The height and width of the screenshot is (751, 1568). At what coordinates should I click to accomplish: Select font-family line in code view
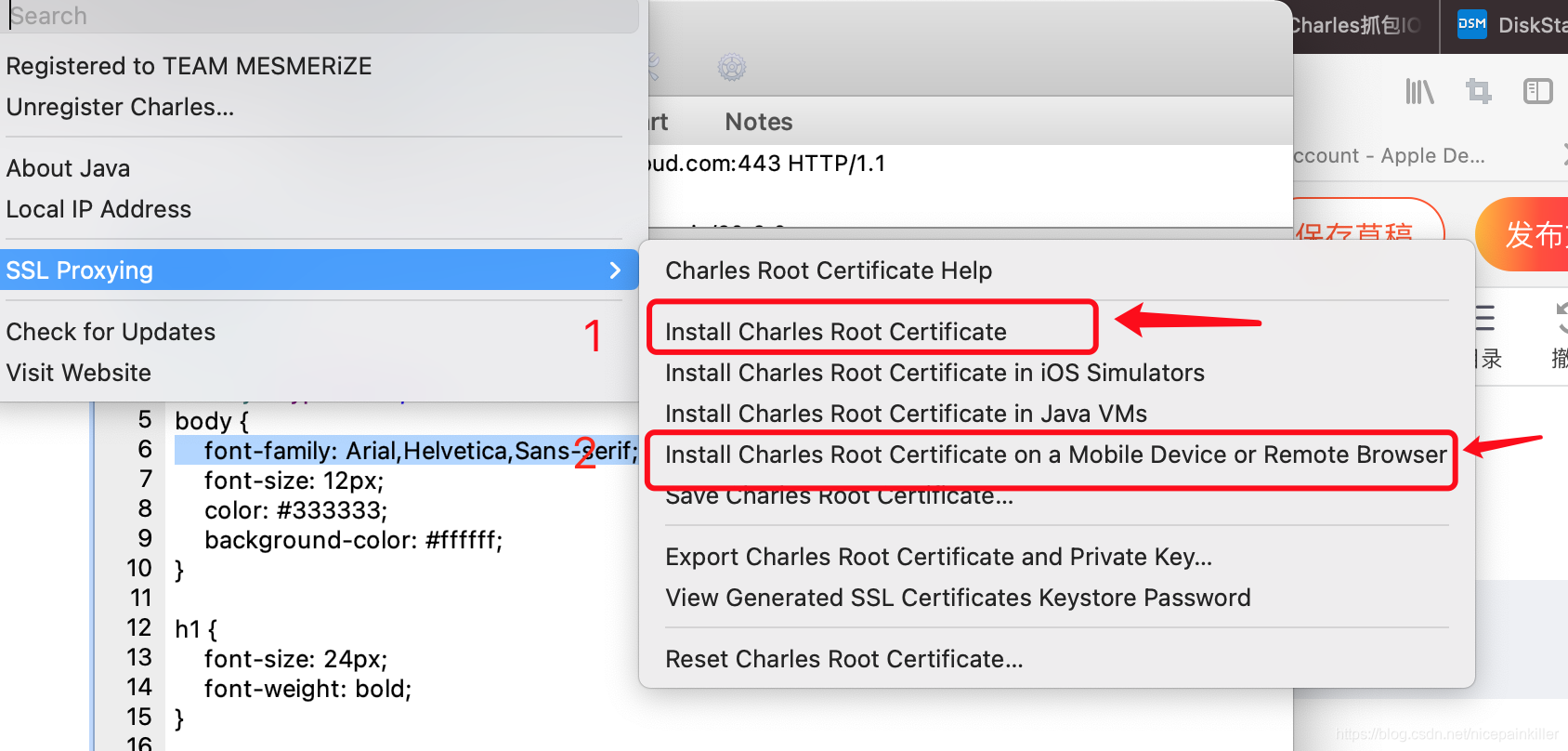coord(421,451)
